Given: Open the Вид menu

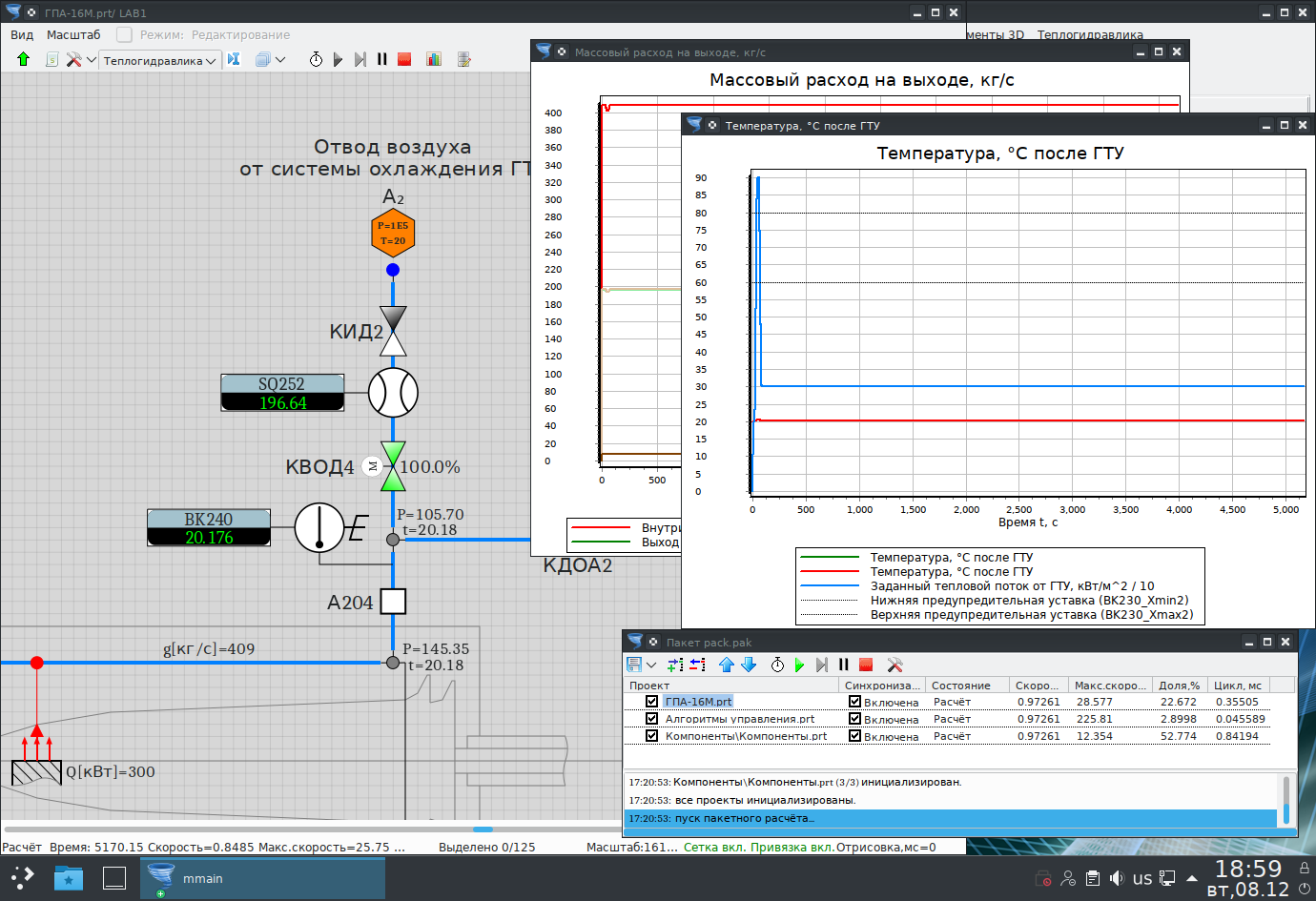Looking at the screenshot, I should coord(22,34).
